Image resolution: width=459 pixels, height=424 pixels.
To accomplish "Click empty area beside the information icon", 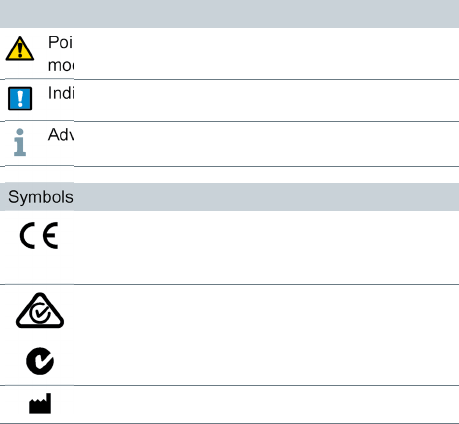I will click(266, 144).
